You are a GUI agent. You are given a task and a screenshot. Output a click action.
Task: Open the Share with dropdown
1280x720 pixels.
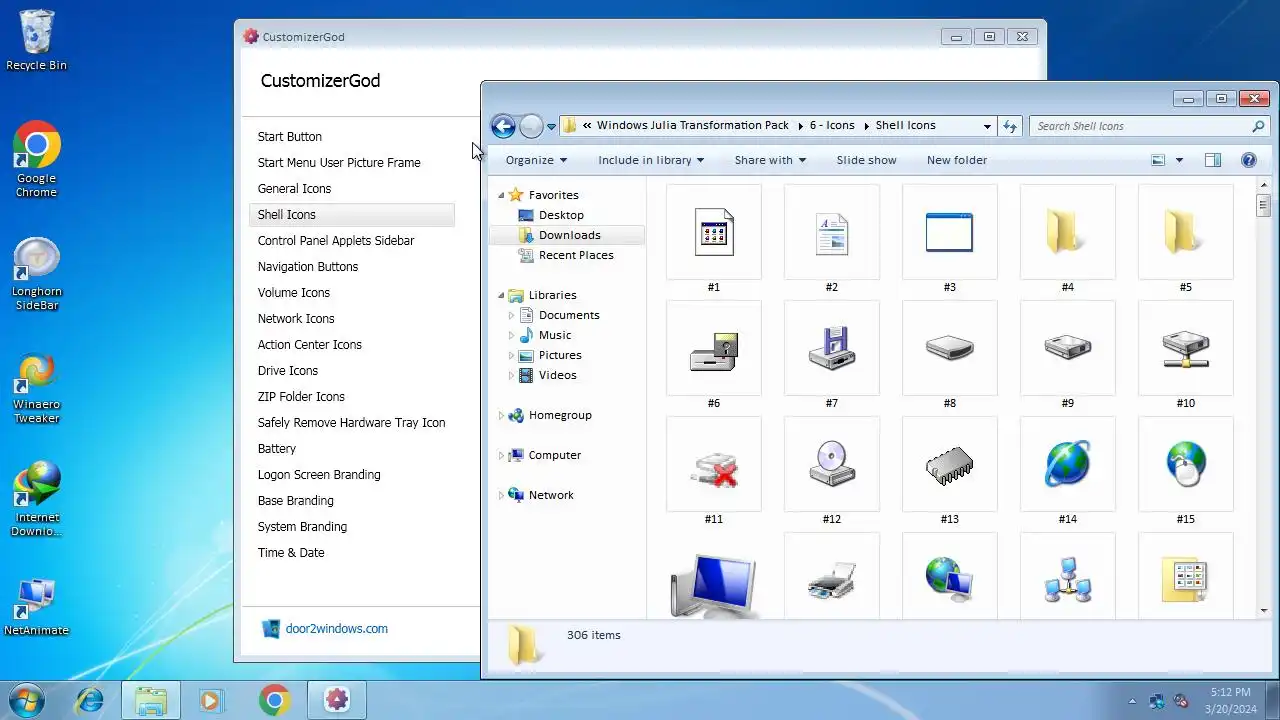[770, 160]
